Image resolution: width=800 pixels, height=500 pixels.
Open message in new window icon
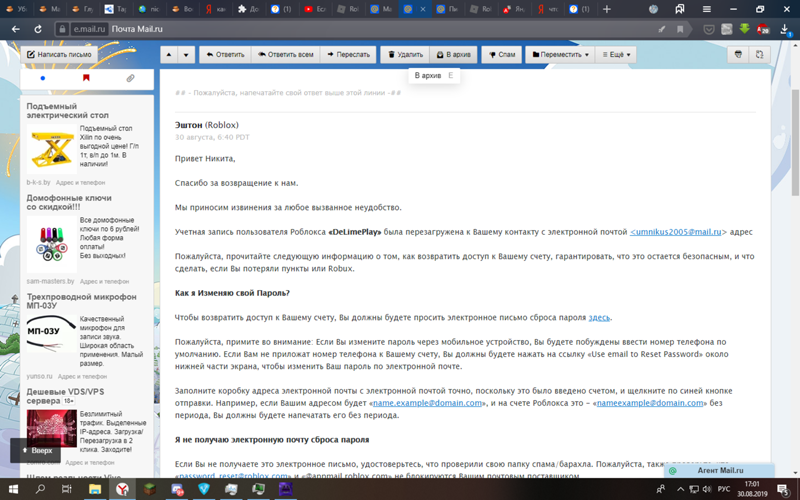pyautogui.click(x=759, y=55)
